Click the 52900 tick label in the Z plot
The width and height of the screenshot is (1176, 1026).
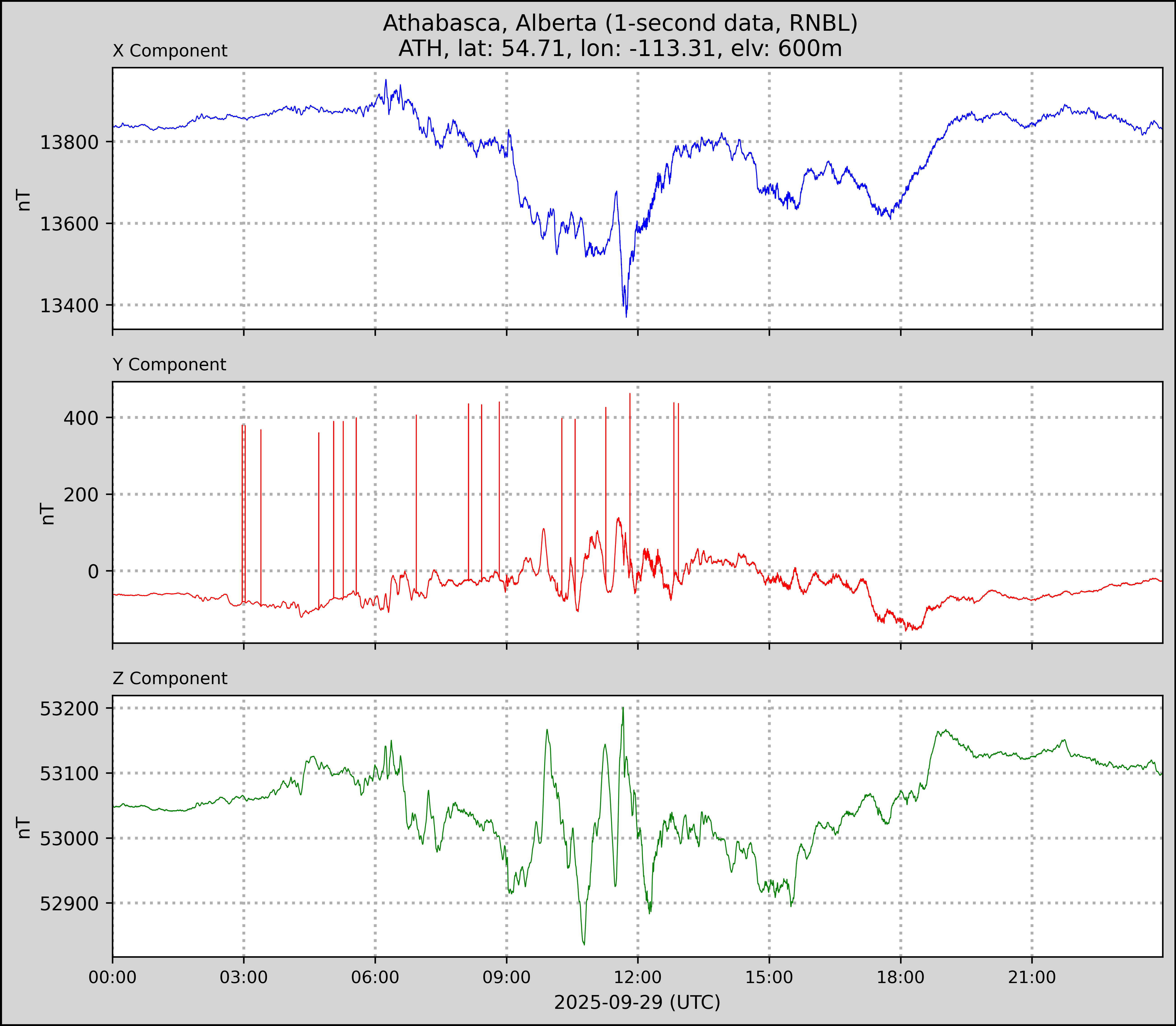(x=69, y=904)
